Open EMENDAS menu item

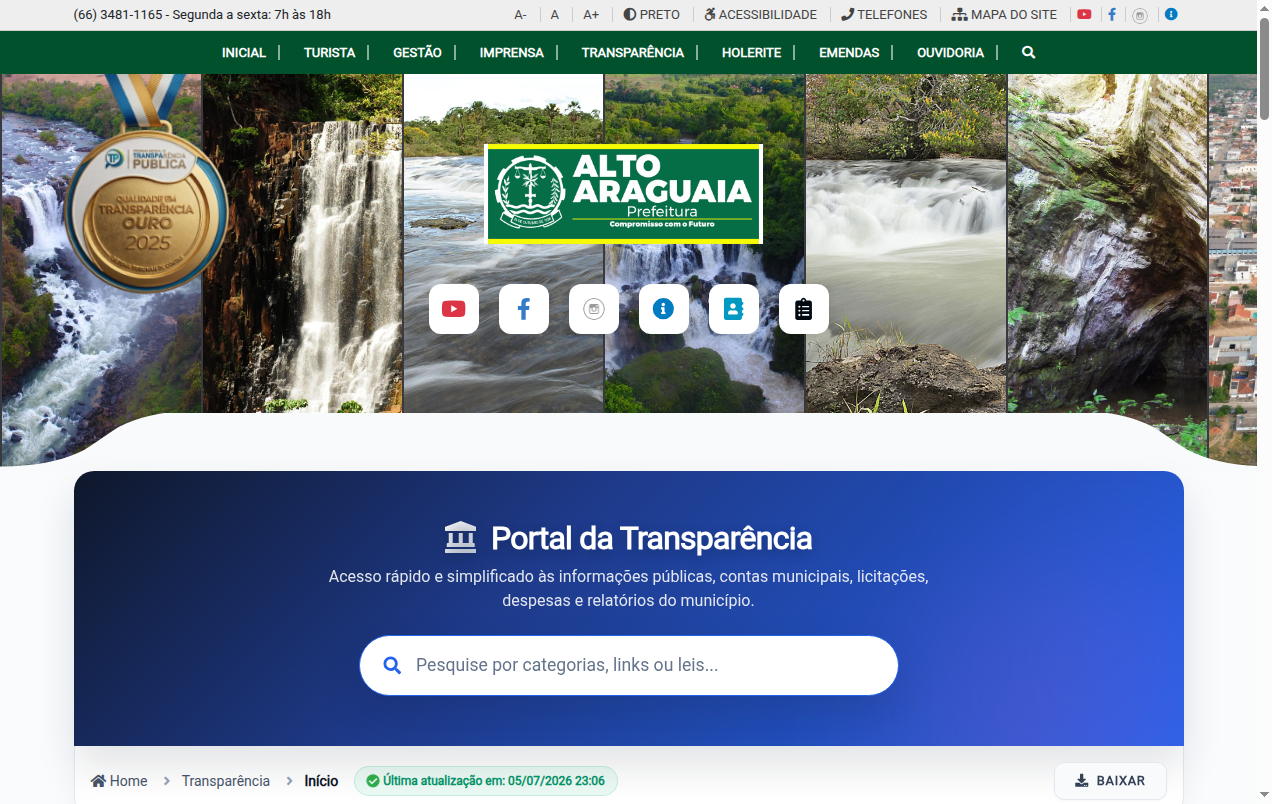849,52
